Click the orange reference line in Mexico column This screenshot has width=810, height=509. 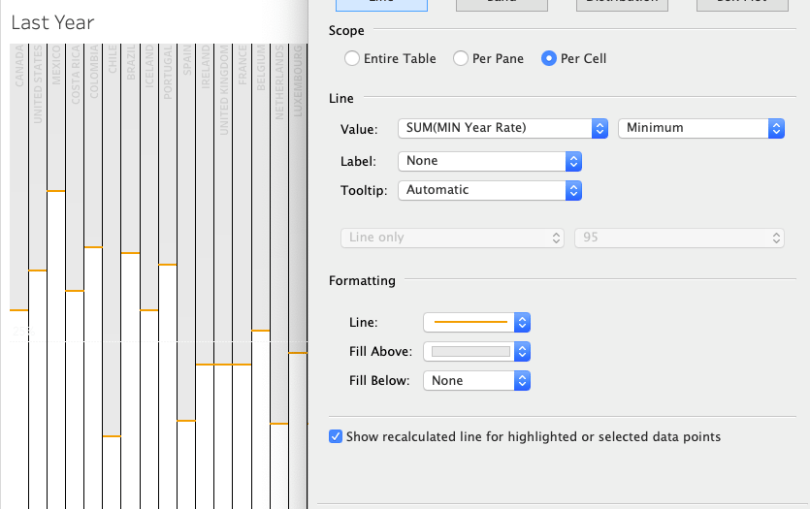tap(56, 190)
